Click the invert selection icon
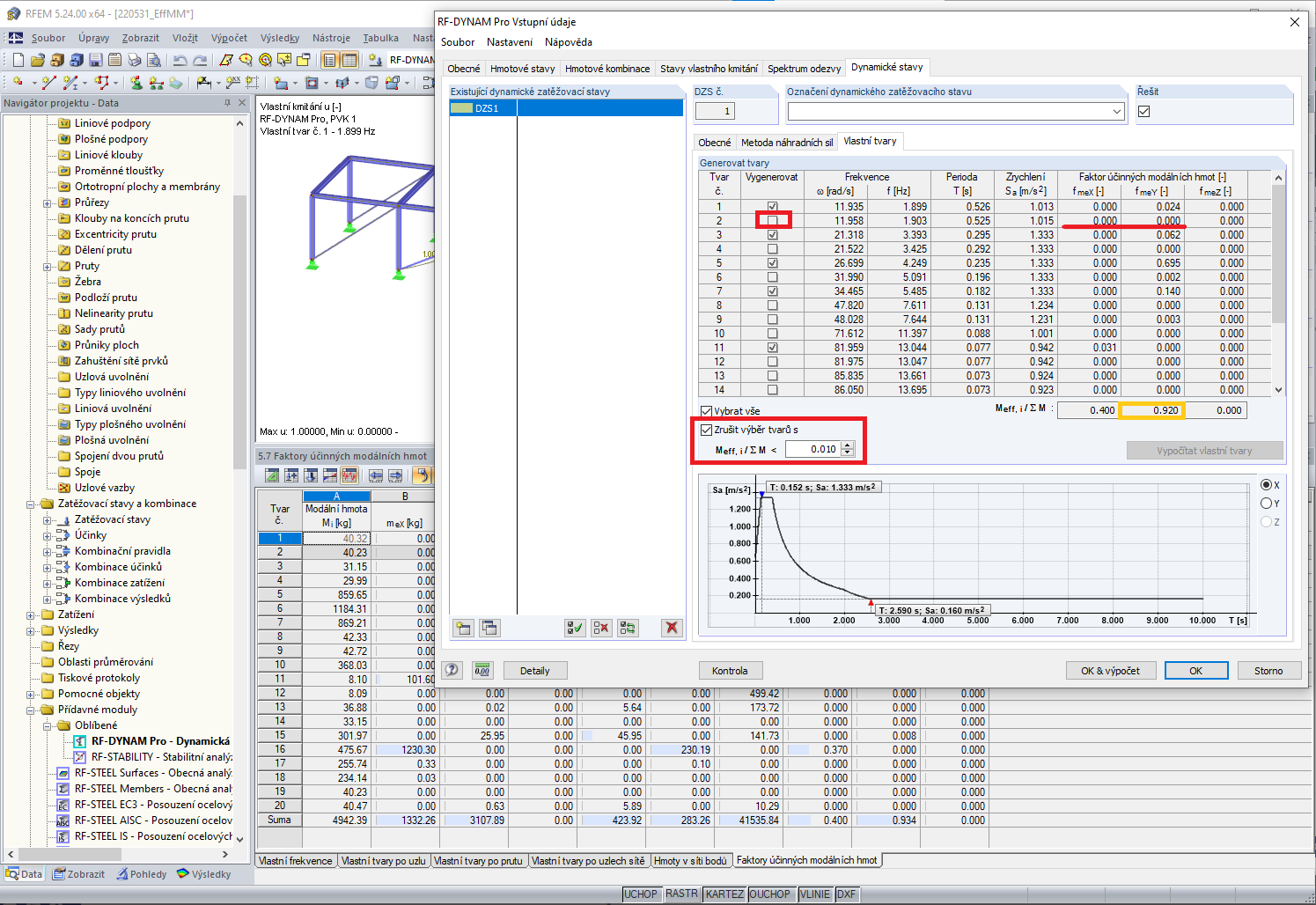This screenshot has height=905, width=1316. 628,628
